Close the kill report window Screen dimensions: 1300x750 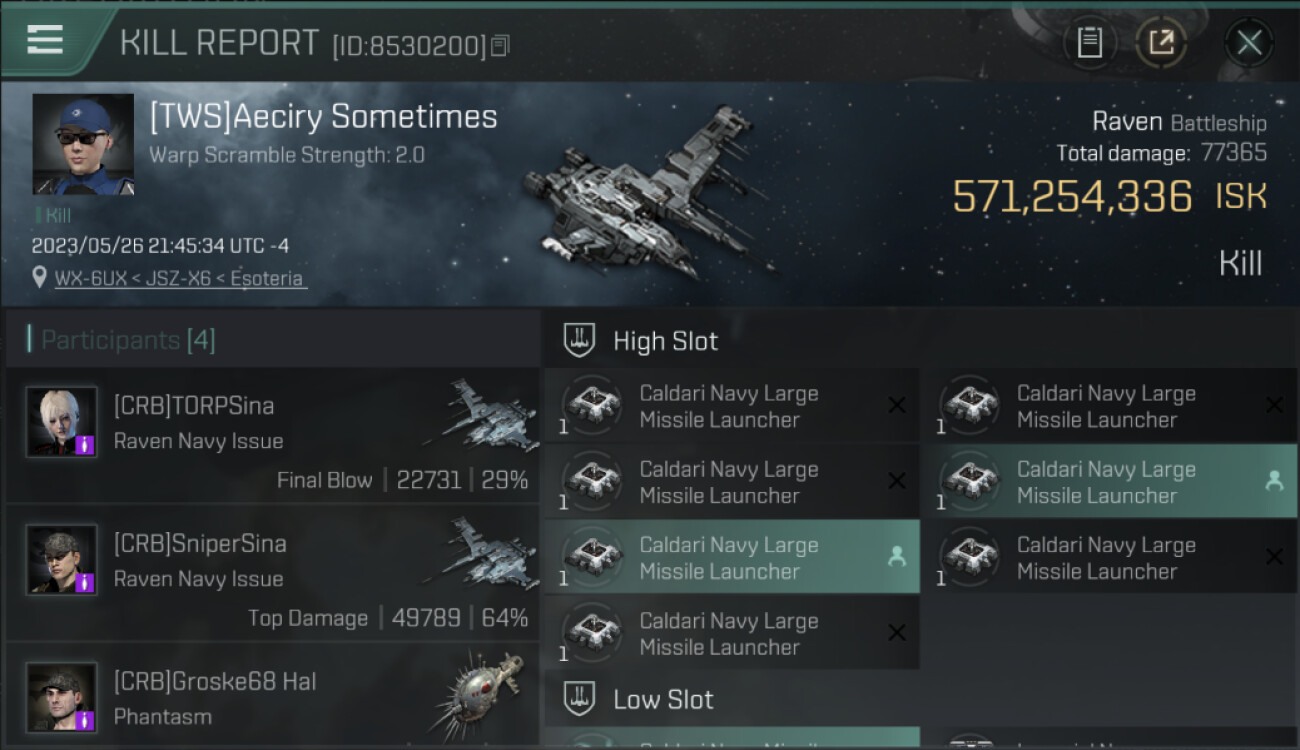click(1248, 43)
